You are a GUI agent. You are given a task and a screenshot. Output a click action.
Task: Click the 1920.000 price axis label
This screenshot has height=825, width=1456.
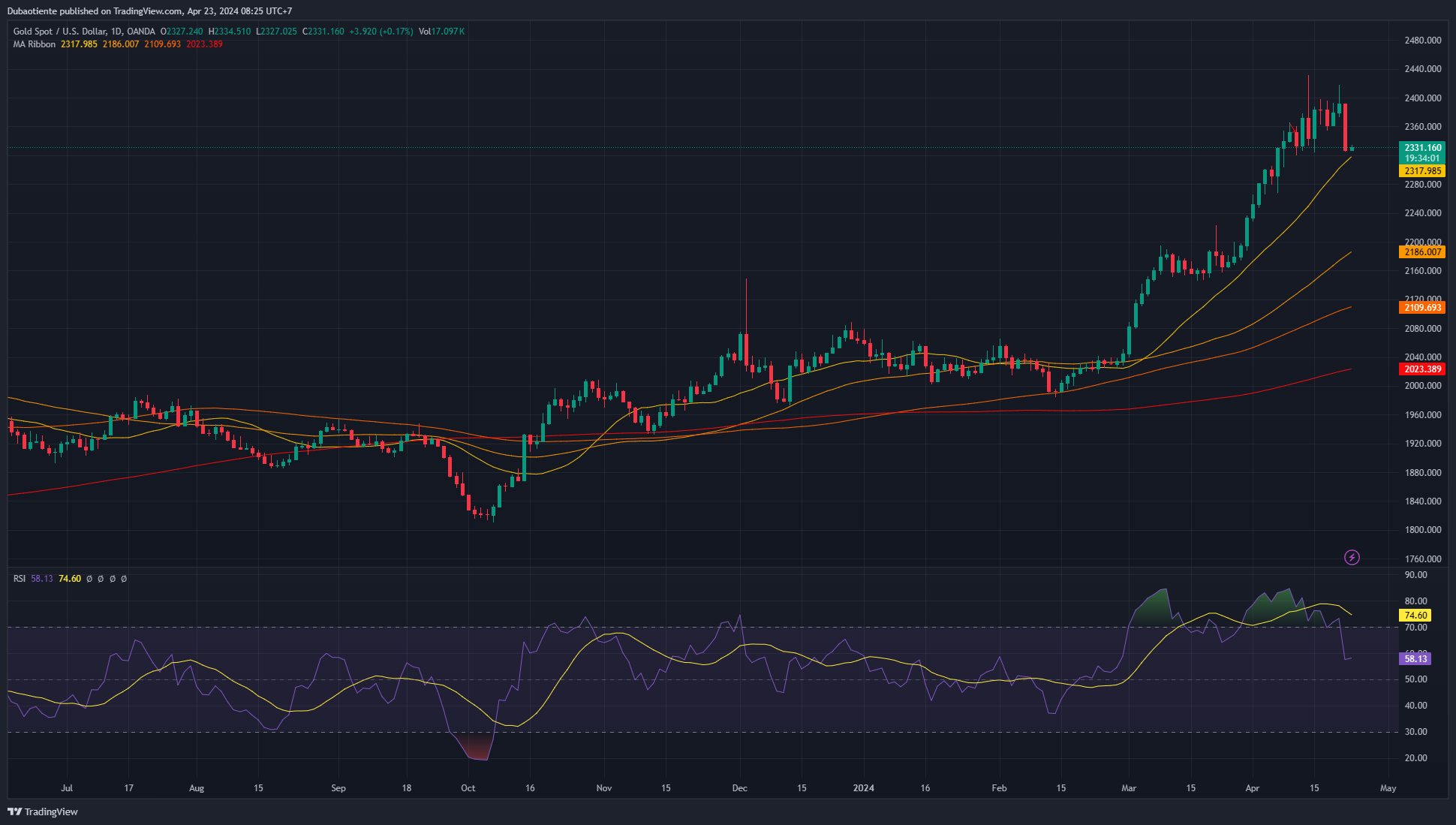1423,444
